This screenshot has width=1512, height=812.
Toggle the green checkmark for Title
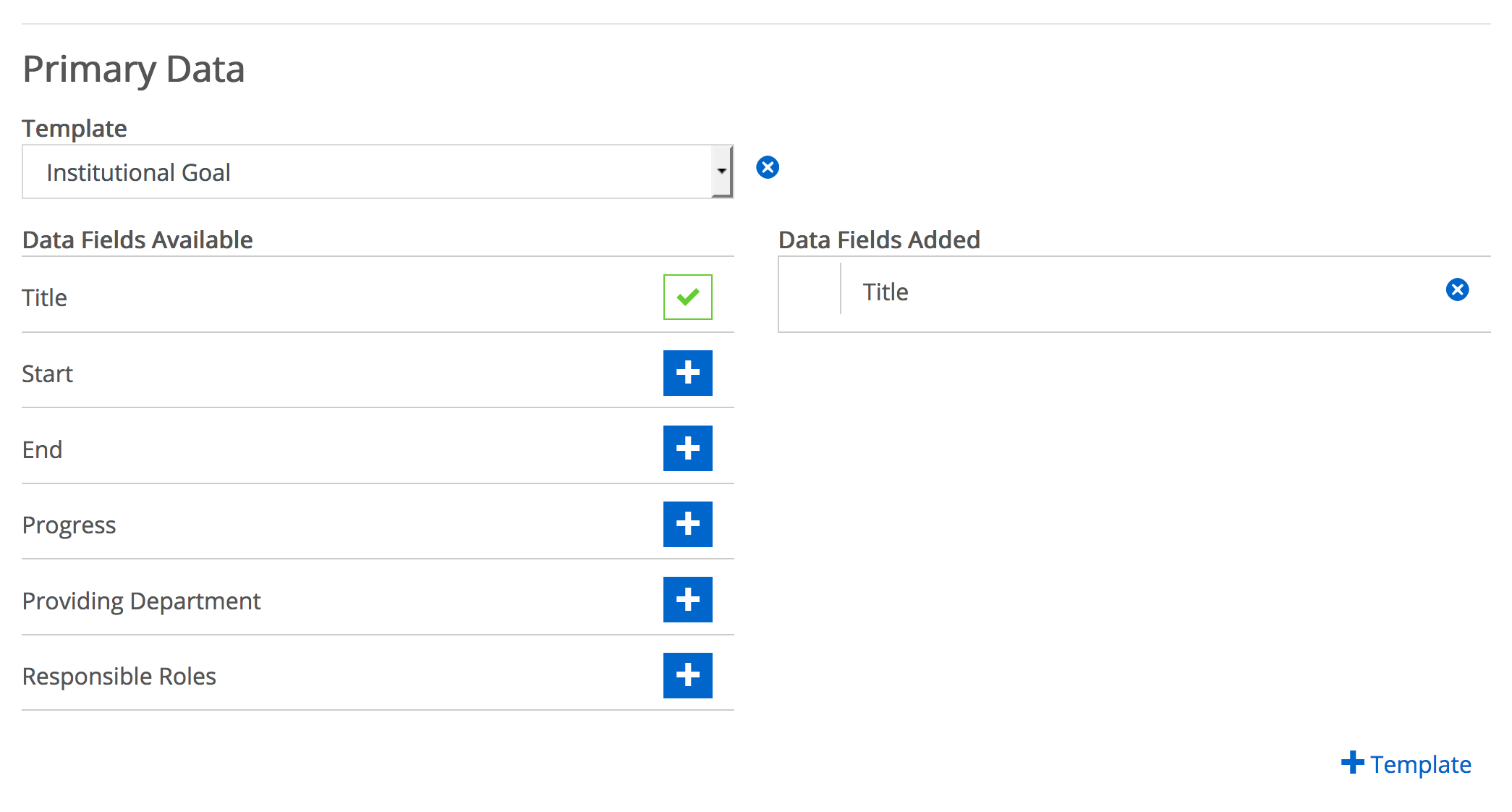pos(687,297)
